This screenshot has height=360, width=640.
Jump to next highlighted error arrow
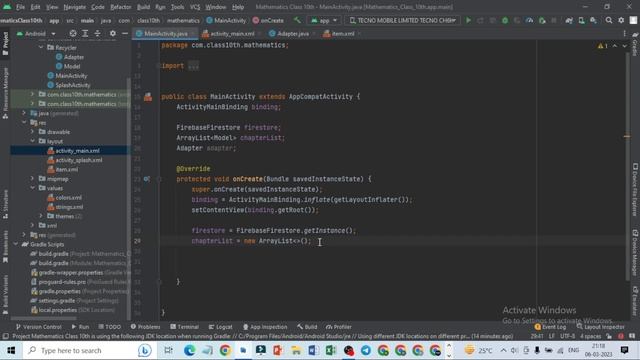click(x=624, y=46)
